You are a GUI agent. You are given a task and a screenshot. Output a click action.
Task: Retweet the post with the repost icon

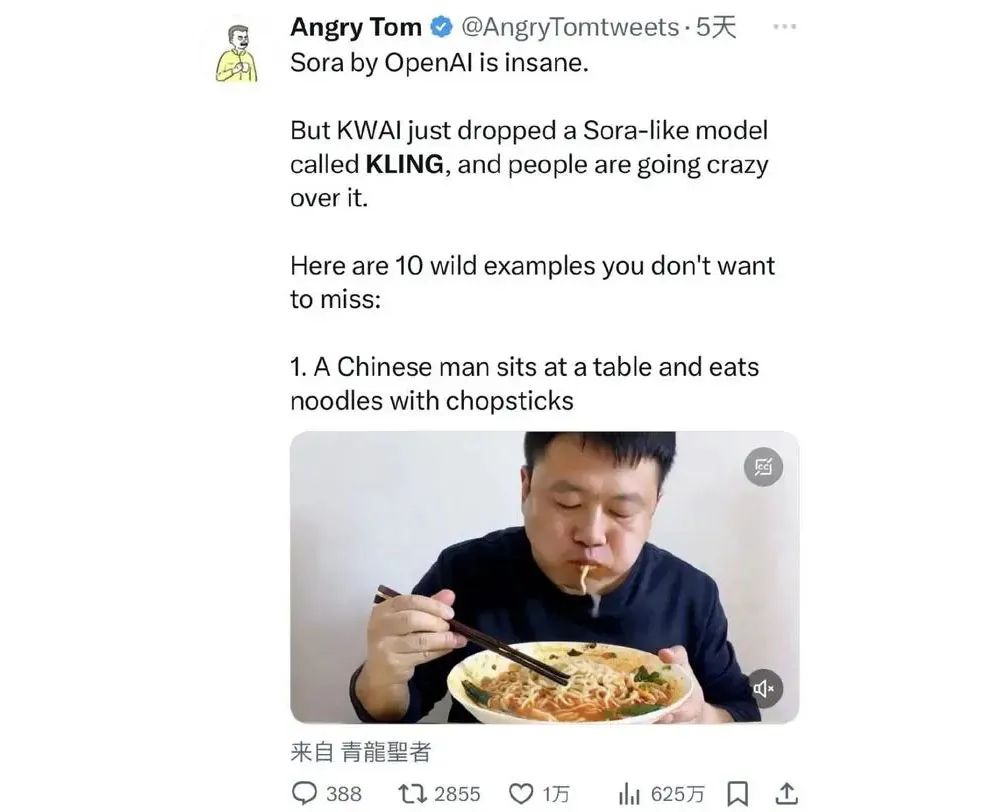pos(411,793)
